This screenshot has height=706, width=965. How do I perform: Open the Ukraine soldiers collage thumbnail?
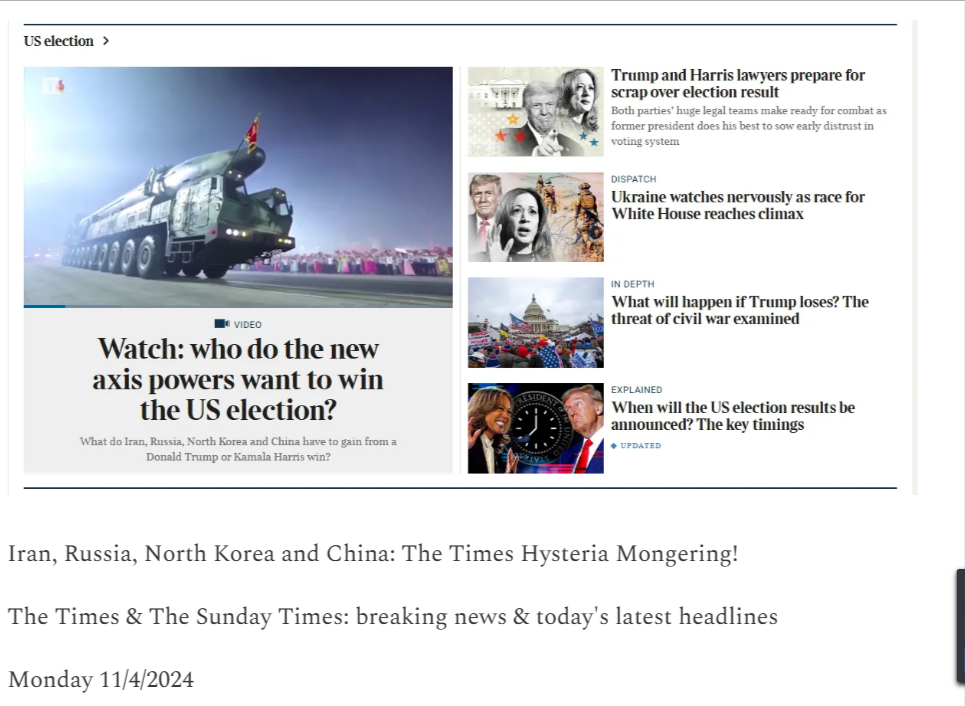pyautogui.click(x=535, y=217)
